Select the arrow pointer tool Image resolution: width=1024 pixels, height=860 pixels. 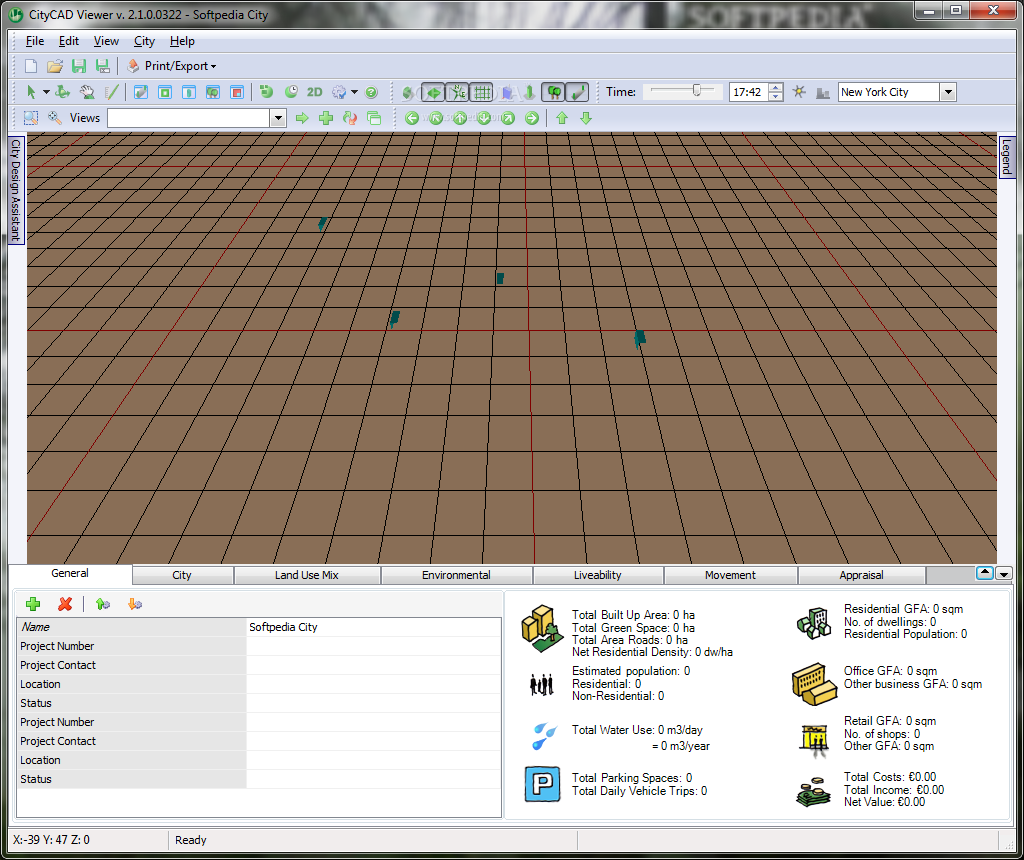click(x=31, y=92)
